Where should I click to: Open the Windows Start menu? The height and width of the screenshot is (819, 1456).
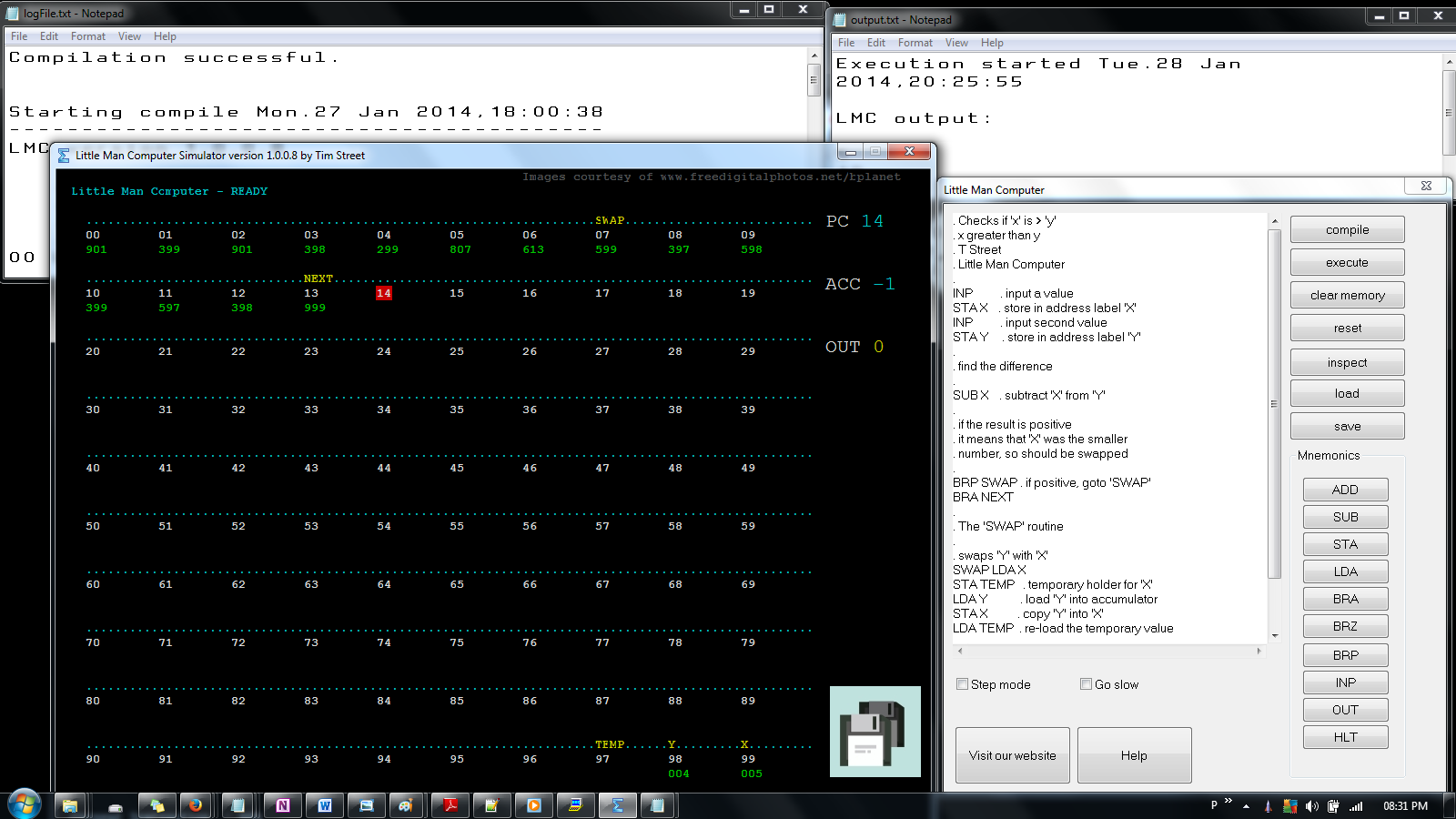(x=25, y=804)
